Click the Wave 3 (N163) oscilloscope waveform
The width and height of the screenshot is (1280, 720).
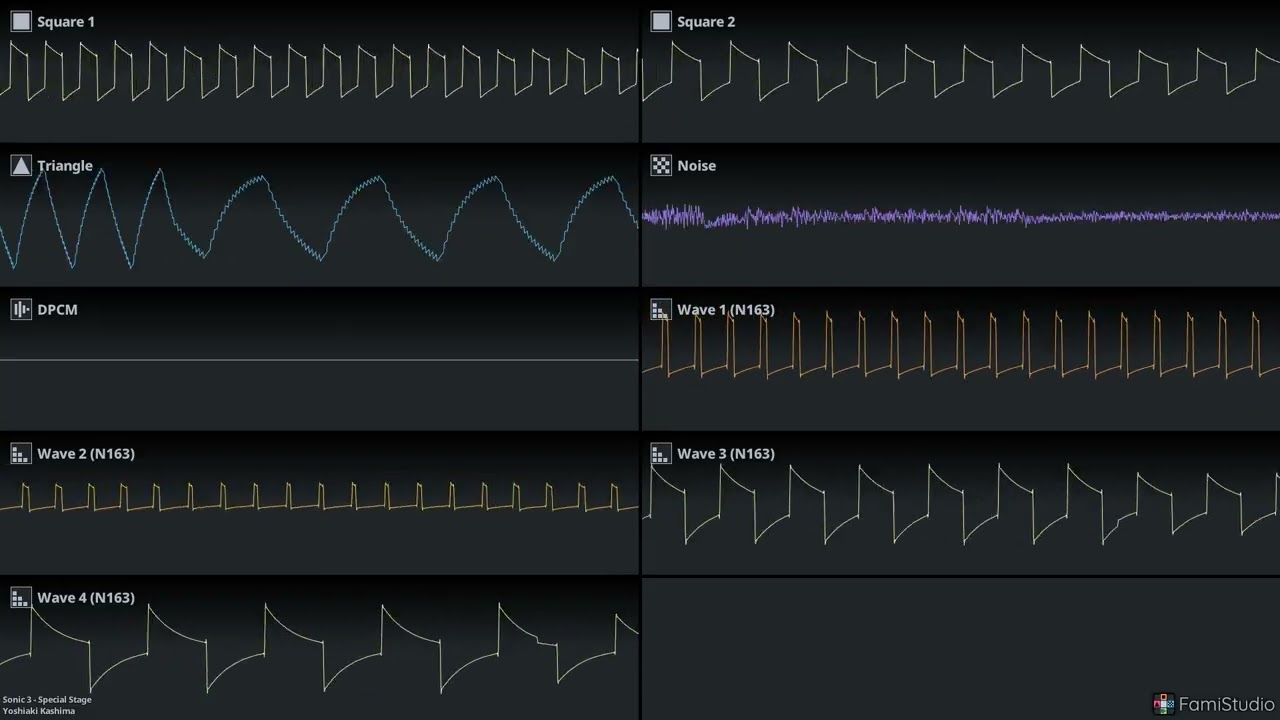(960, 503)
